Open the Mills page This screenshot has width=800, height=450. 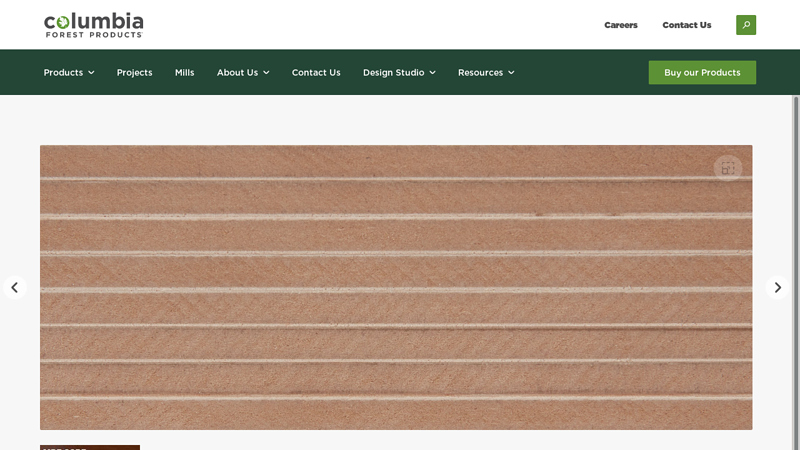point(185,72)
